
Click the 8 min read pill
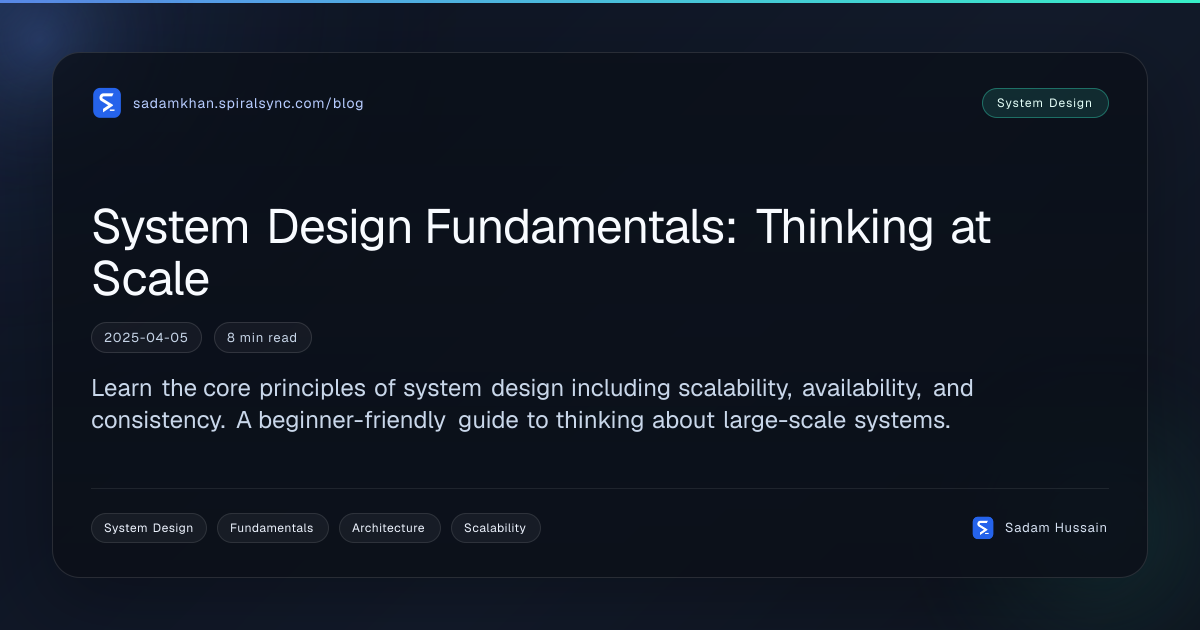coord(262,338)
